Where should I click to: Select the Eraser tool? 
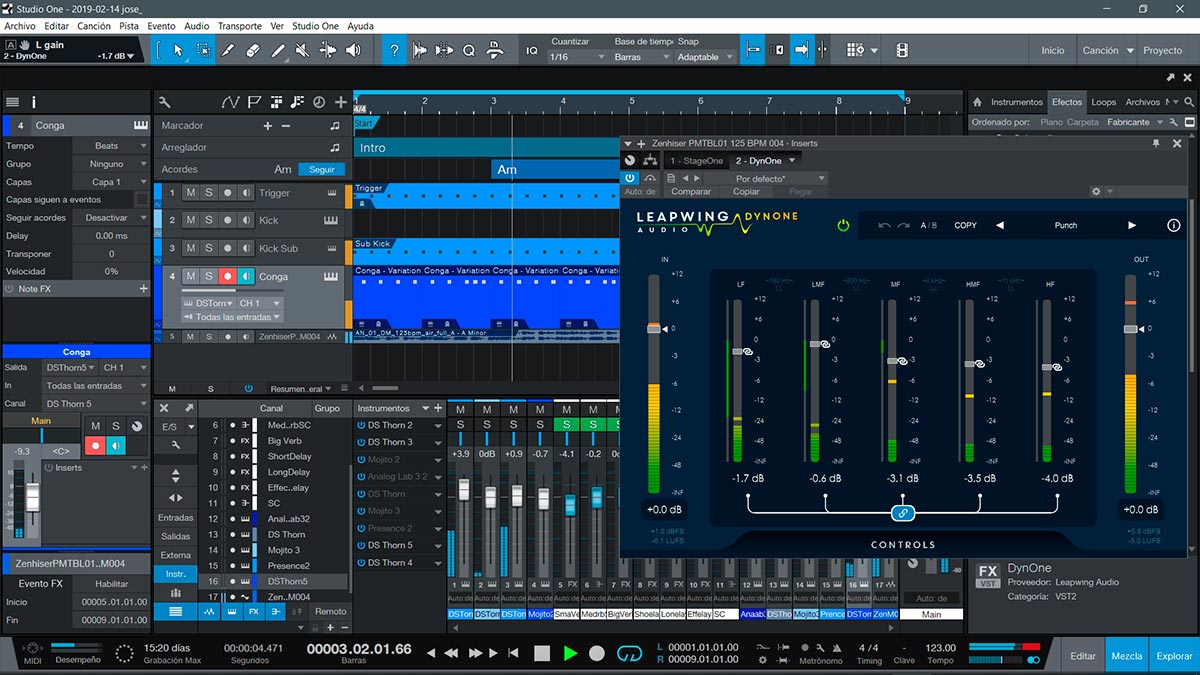[252, 49]
